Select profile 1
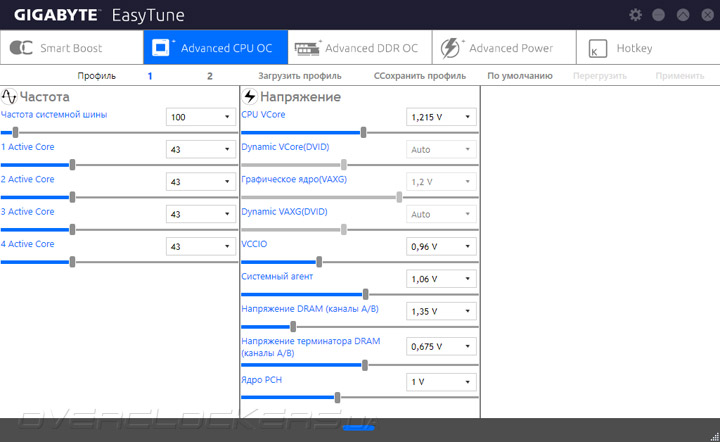Screen dimensions: 720x442 coord(150,76)
